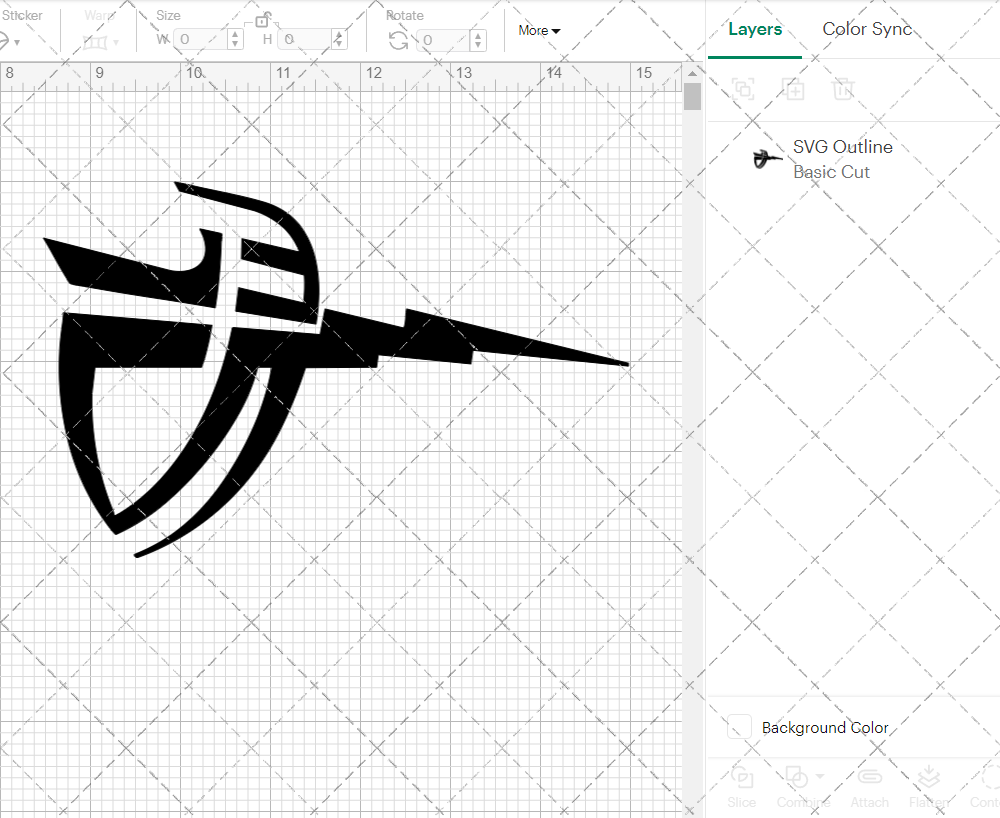This screenshot has width=1000, height=818.
Task: Delete the layer using the trash icon
Action: [x=843, y=89]
